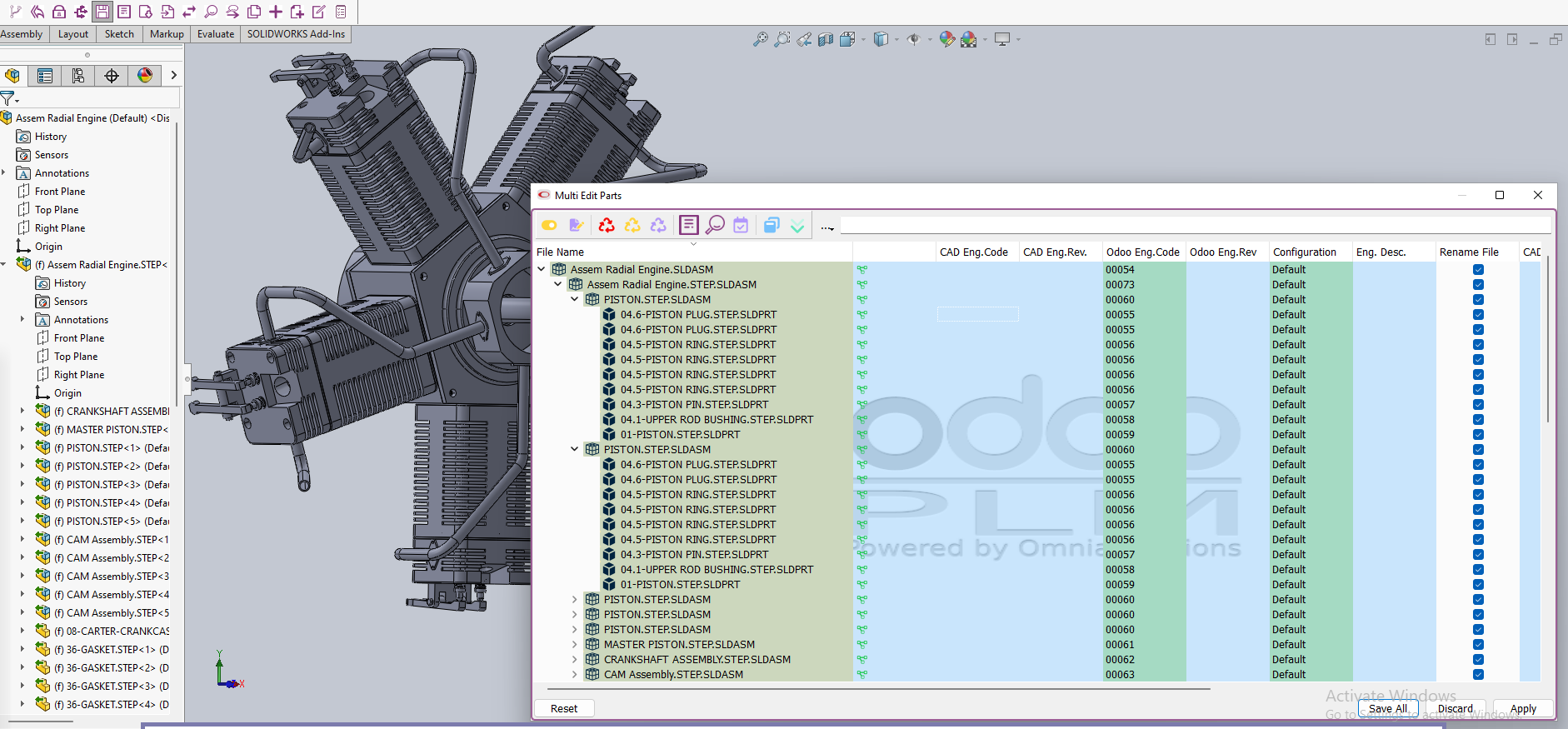Click the purple list-document icon in Multi Edit toolbar

(688, 225)
